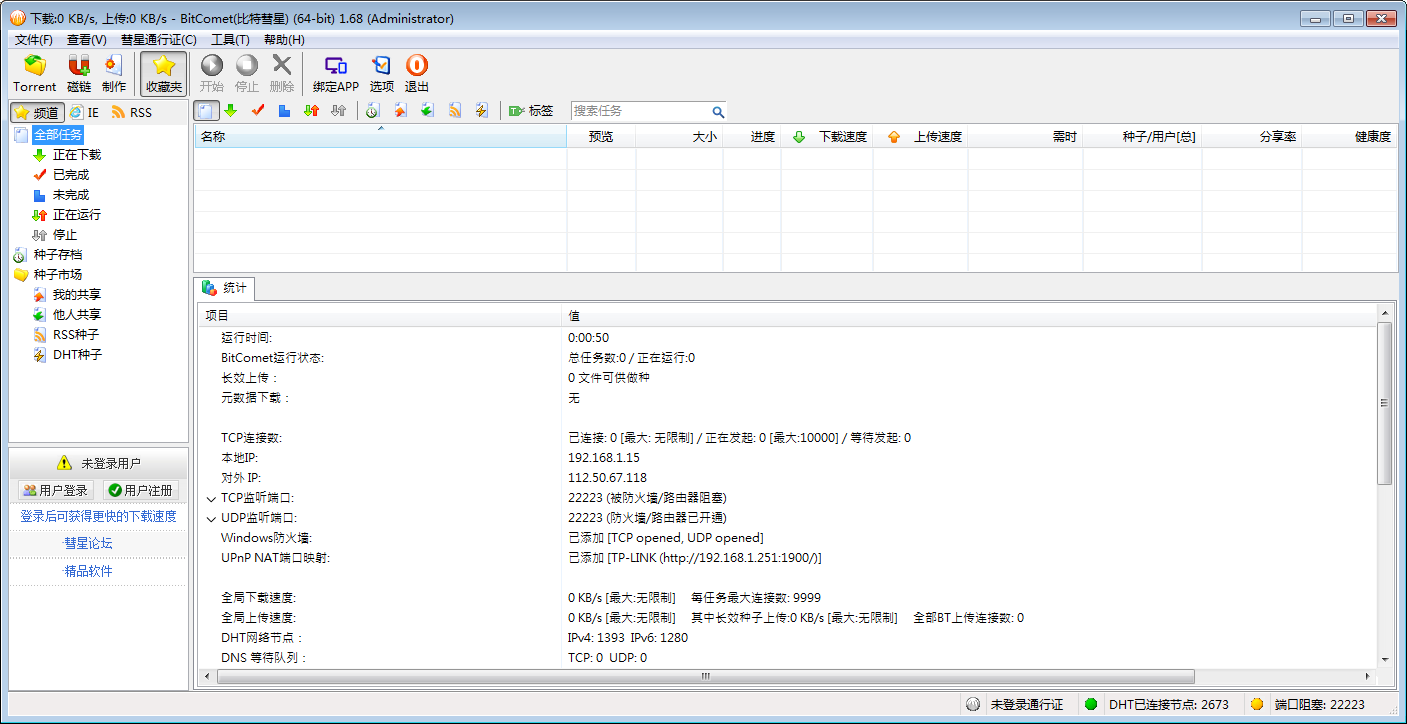Toggle the green-arrow downloading filter button

coord(231,111)
